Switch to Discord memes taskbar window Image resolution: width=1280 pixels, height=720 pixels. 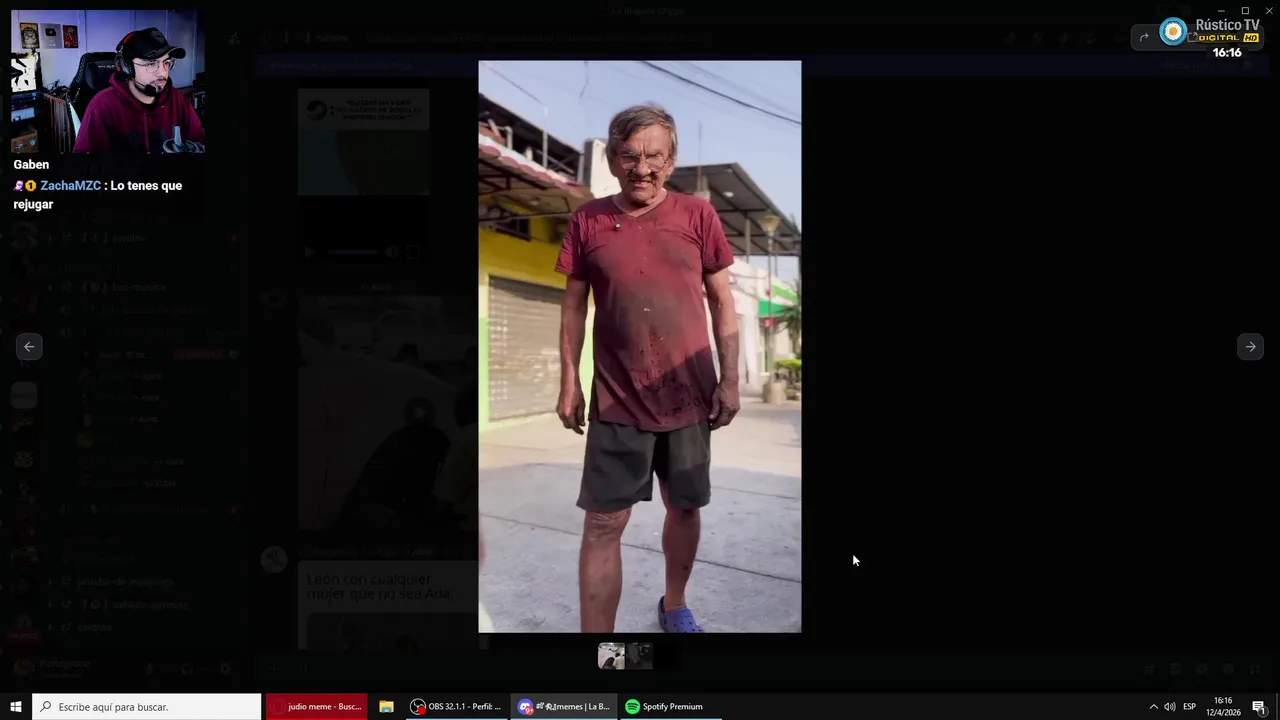pos(564,707)
